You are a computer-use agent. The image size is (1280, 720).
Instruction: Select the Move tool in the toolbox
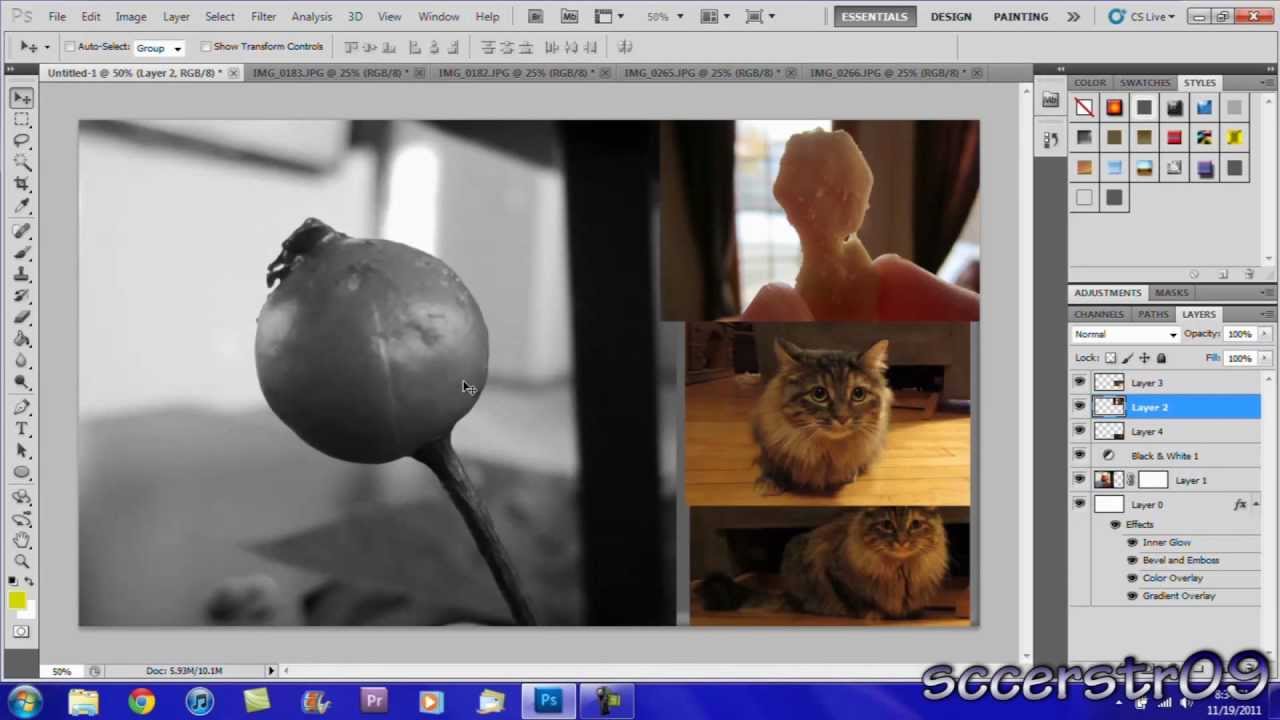click(22, 98)
